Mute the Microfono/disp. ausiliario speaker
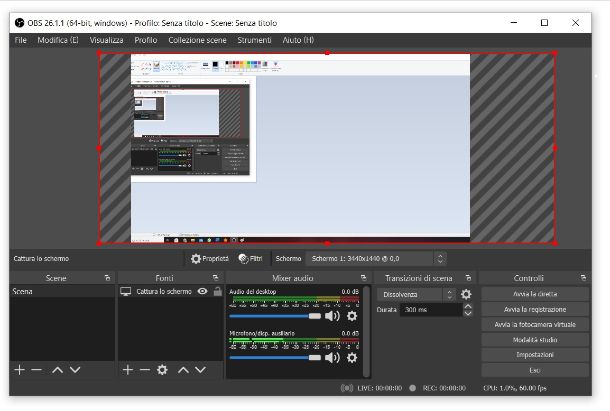This screenshot has width=610, height=411. pyautogui.click(x=332, y=358)
